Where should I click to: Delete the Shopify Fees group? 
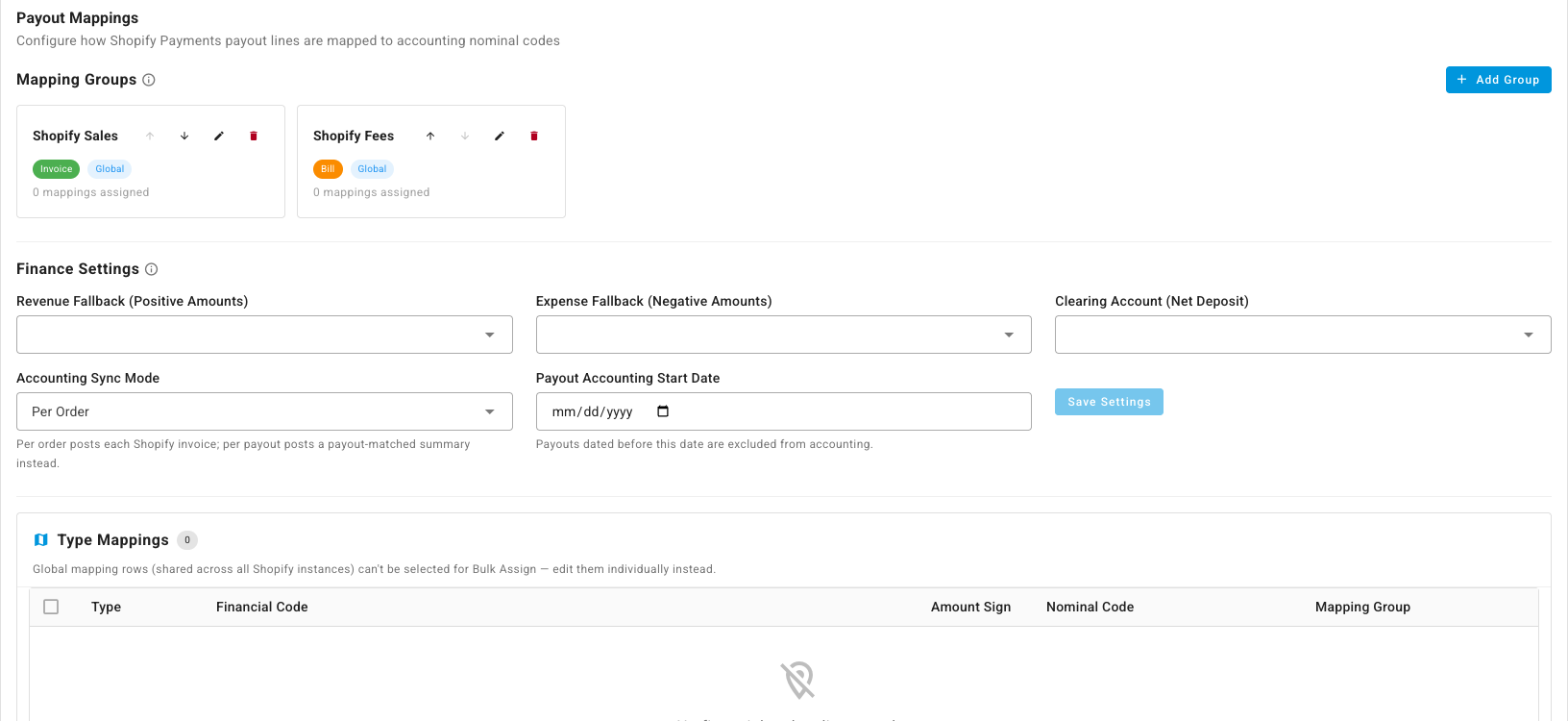point(534,136)
